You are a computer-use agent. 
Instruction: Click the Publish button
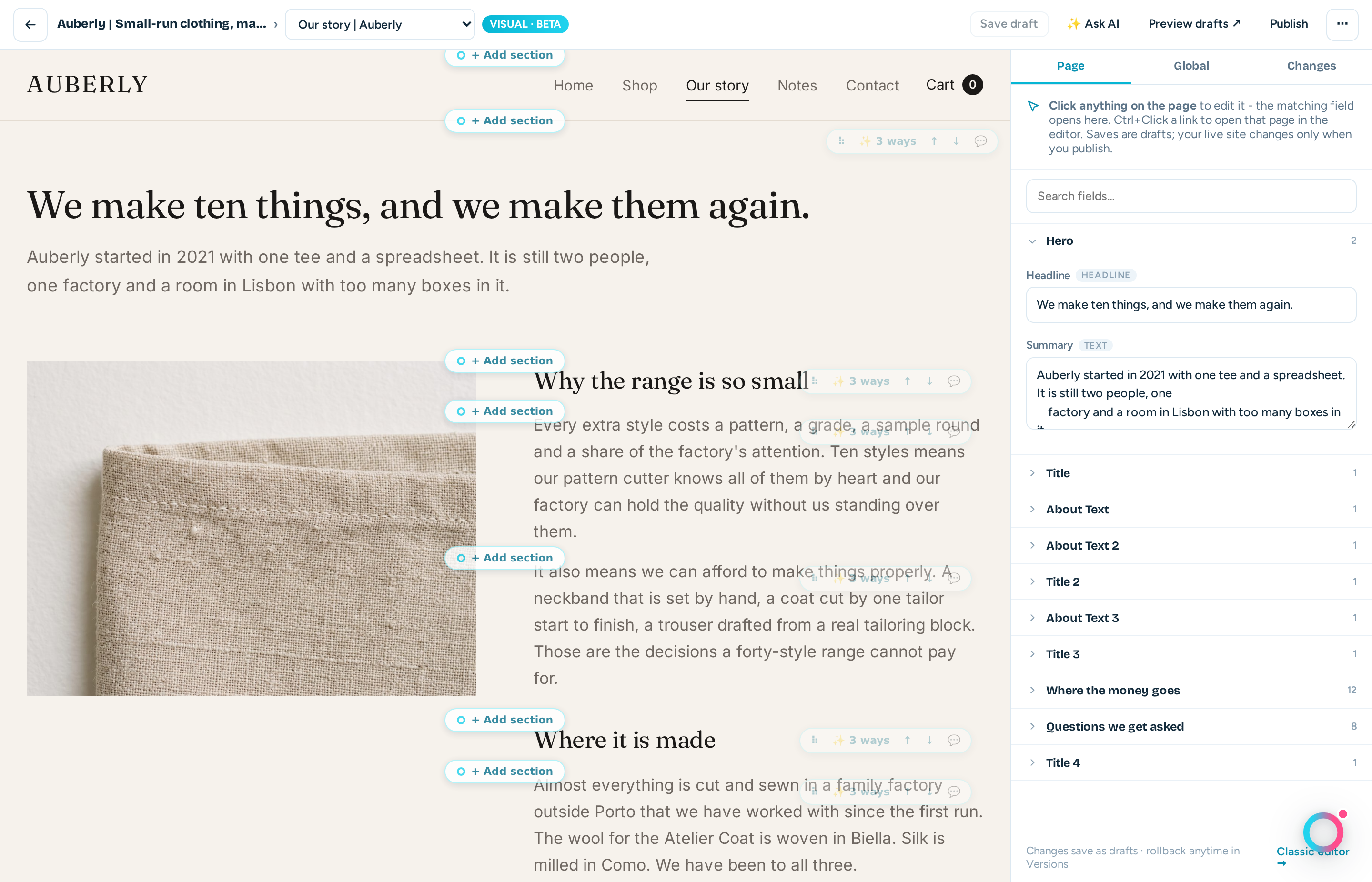point(1288,24)
